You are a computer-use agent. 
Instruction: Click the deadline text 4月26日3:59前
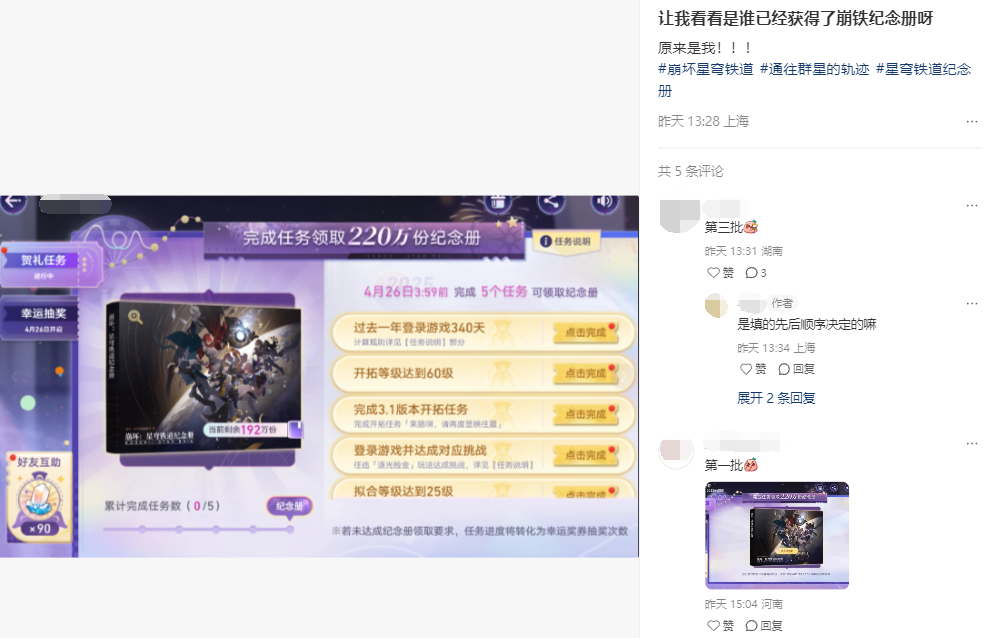(406, 292)
